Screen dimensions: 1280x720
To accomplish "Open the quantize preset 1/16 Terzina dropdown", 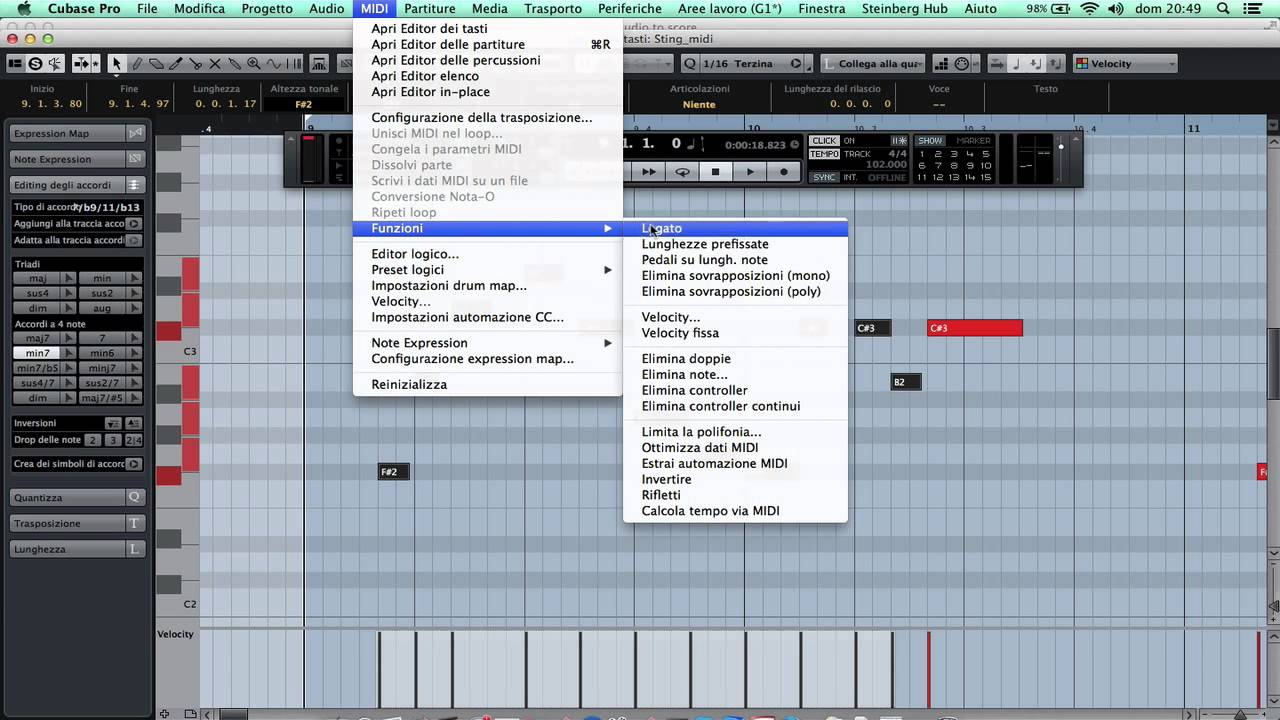I will 753,64.
